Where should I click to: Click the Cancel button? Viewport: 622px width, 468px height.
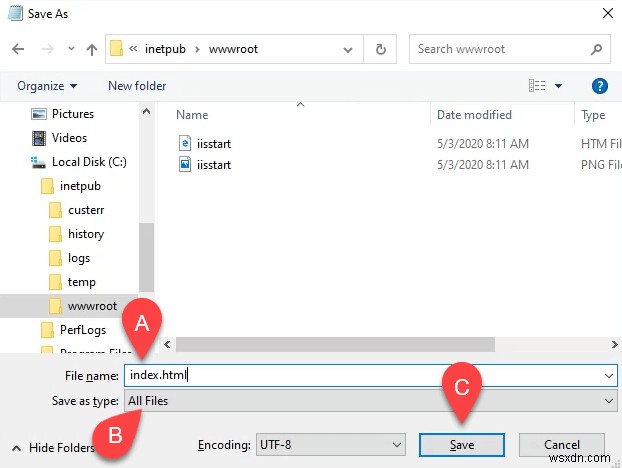tap(562, 445)
